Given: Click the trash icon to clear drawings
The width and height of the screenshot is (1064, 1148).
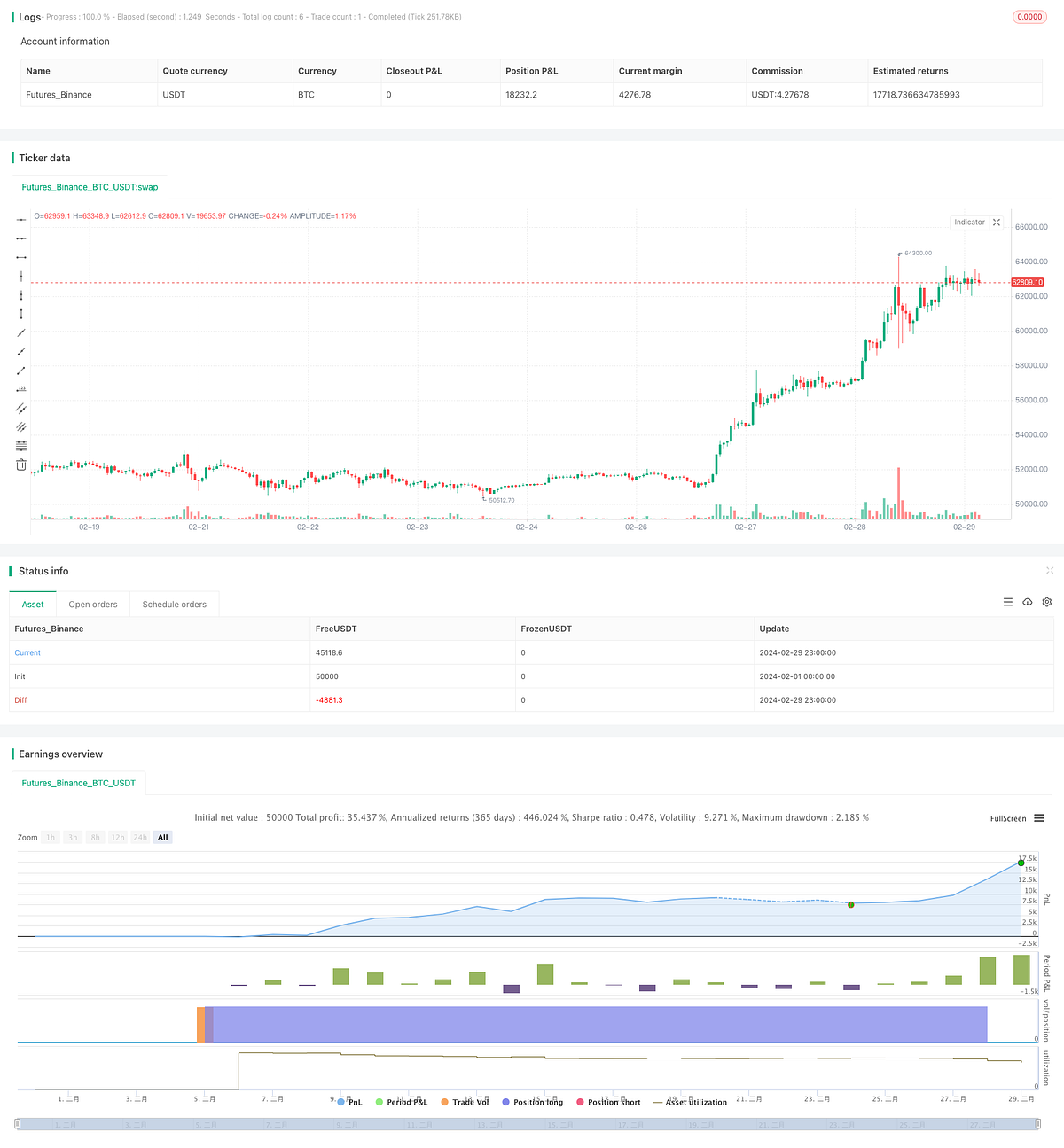Looking at the screenshot, I should 21,465.
